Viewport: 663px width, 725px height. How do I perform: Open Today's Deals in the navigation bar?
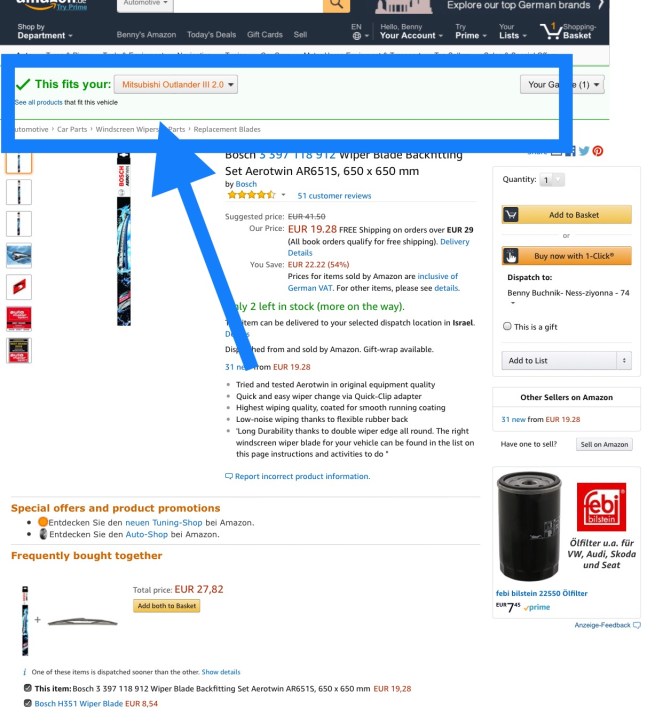pyautogui.click(x=211, y=35)
